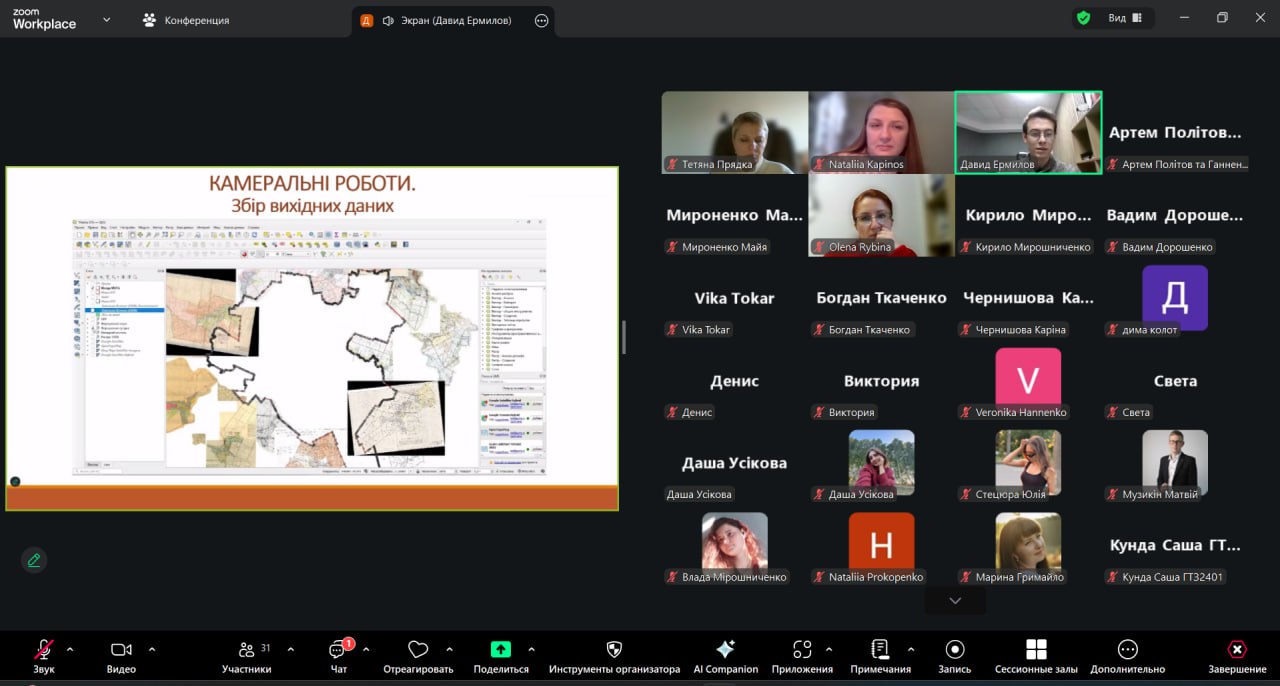The image size is (1280, 686).
Task: Click the red Завершение end meeting button
Action: click(x=1237, y=650)
